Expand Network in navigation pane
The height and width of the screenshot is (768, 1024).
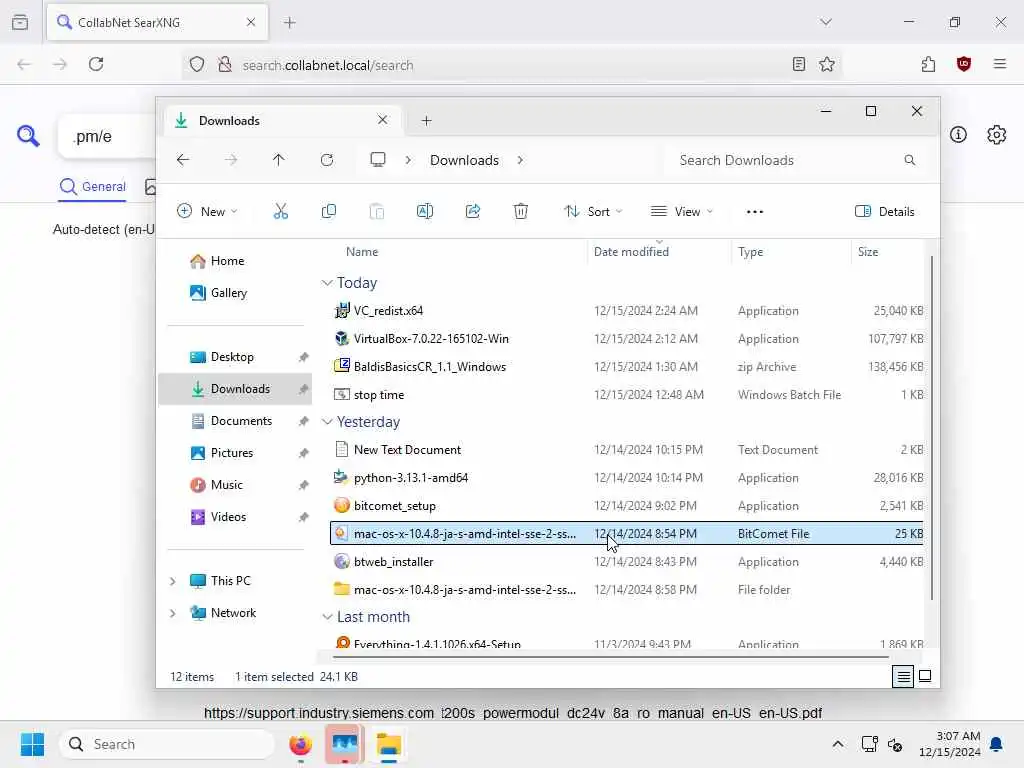(x=172, y=613)
